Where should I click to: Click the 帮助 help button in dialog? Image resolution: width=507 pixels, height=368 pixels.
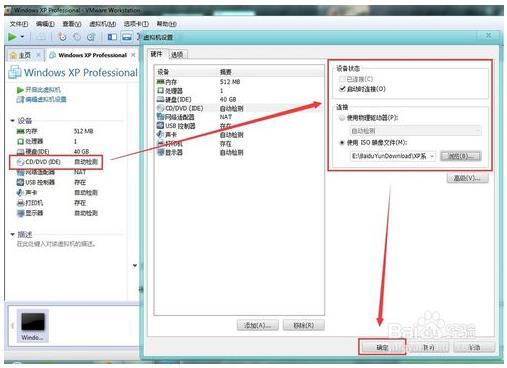[474, 348]
